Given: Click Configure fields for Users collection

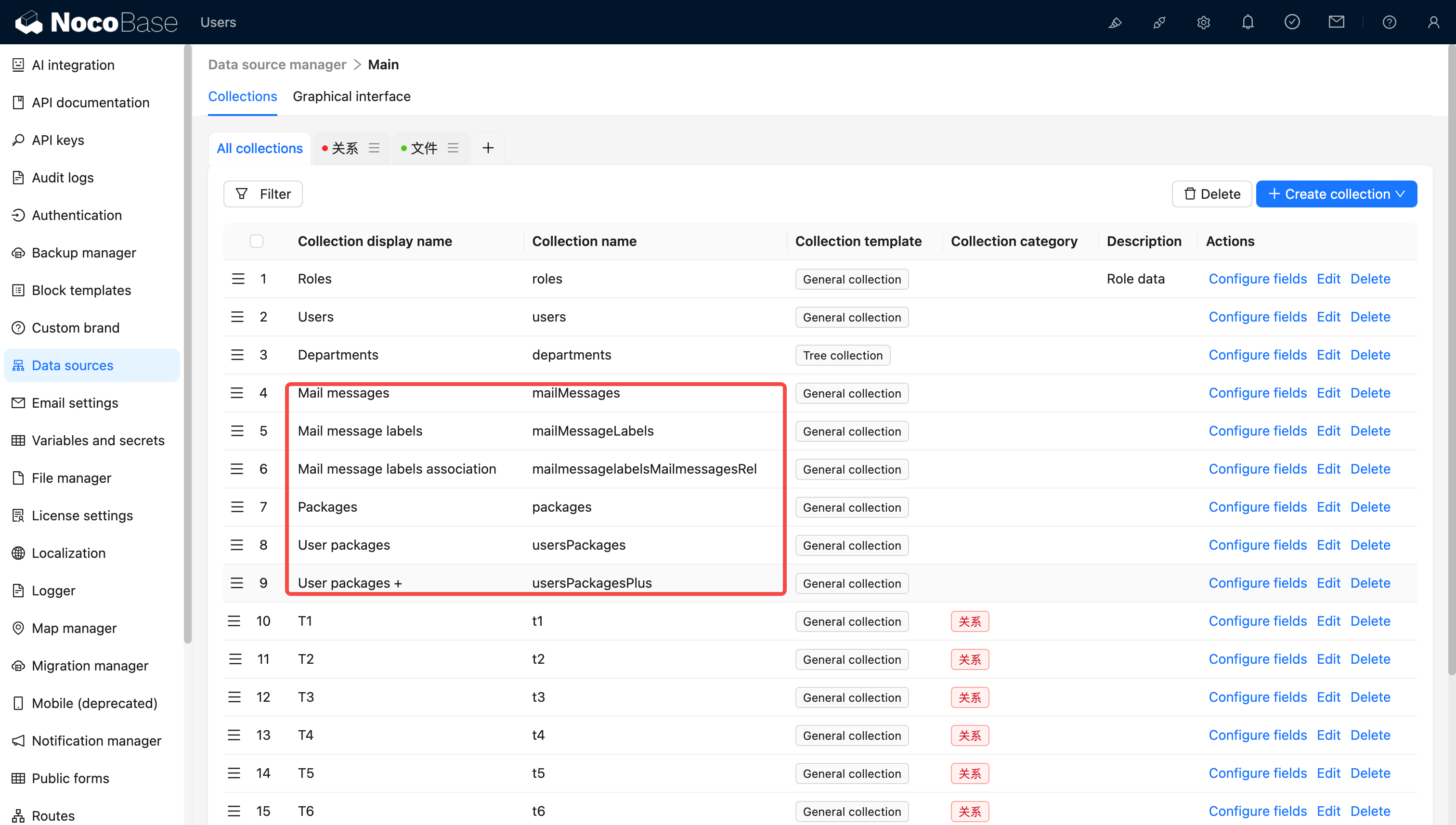Looking at the screenshot, I should (1257, 317).
